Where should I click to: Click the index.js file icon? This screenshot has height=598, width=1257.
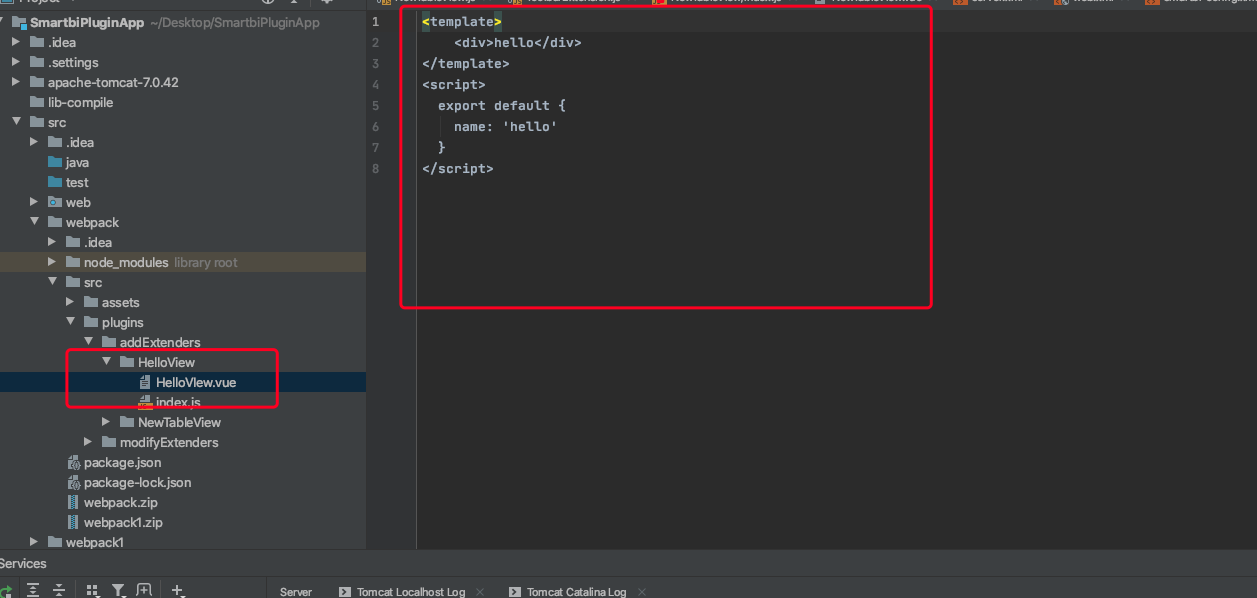(145, 402)
